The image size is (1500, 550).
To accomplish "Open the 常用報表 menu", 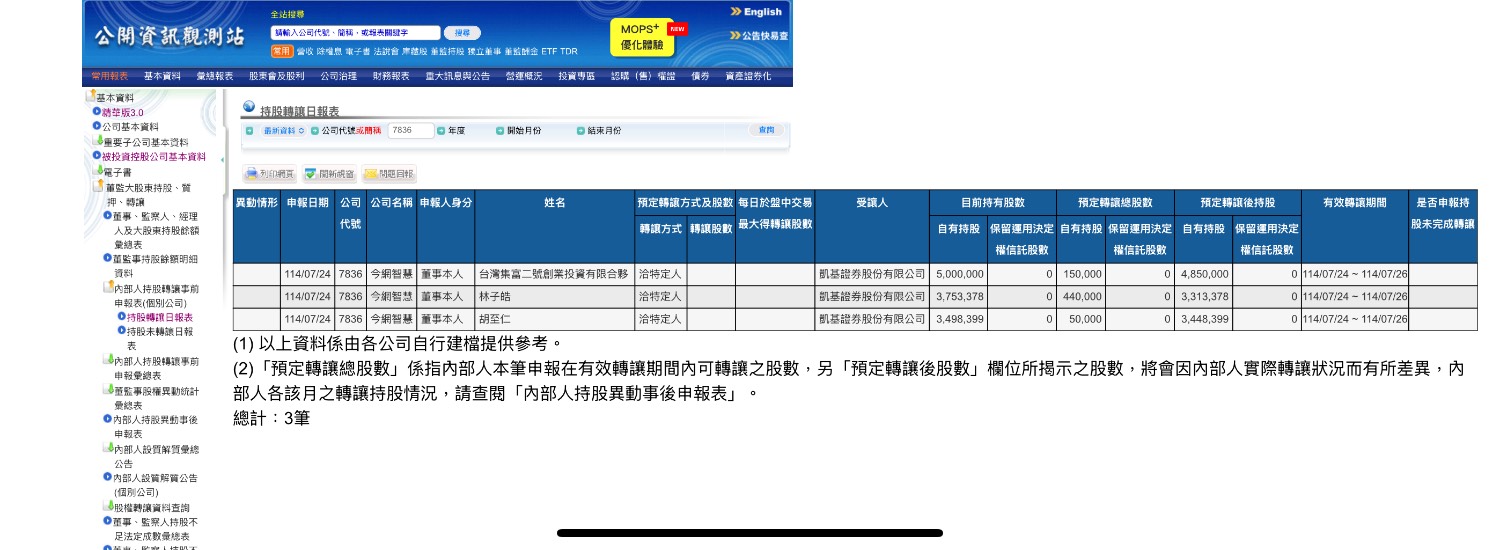I will (x=109, y=76).
